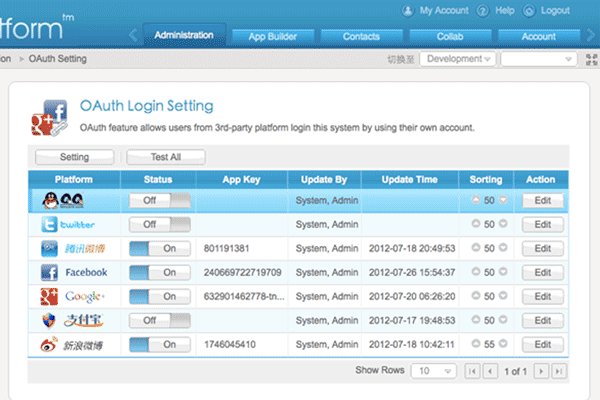The width and height of the screenshot is (600, 400).
Task: Edit the Facebook platform row
Action: [543, 273]
